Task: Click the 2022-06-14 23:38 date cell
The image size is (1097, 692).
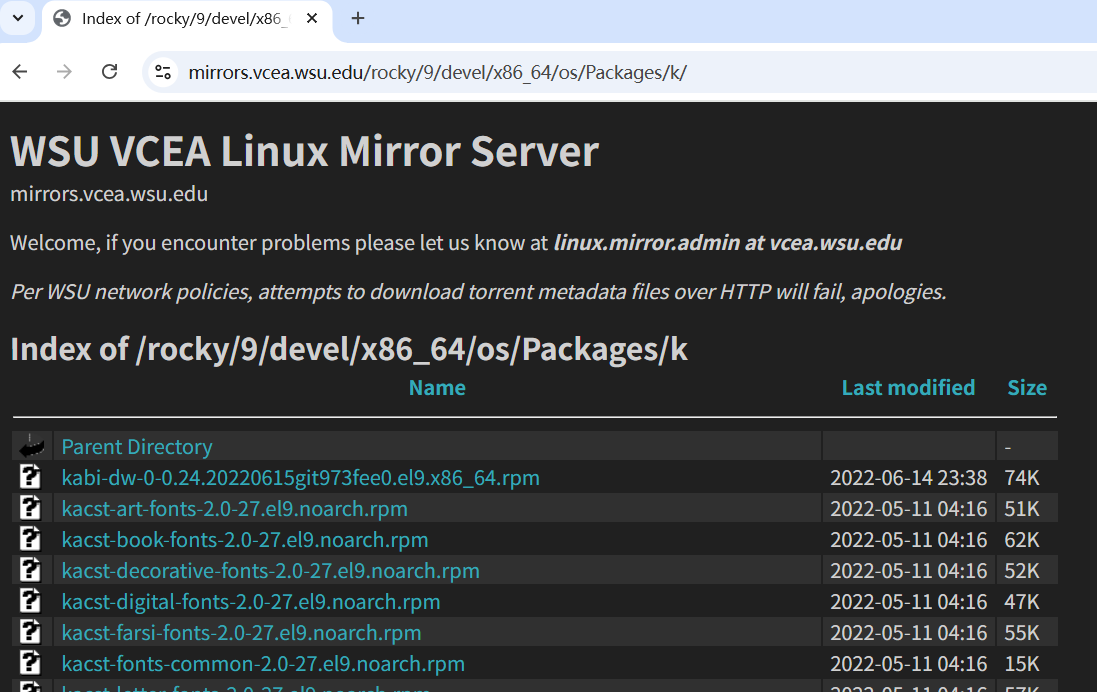Action: (908, 477)
